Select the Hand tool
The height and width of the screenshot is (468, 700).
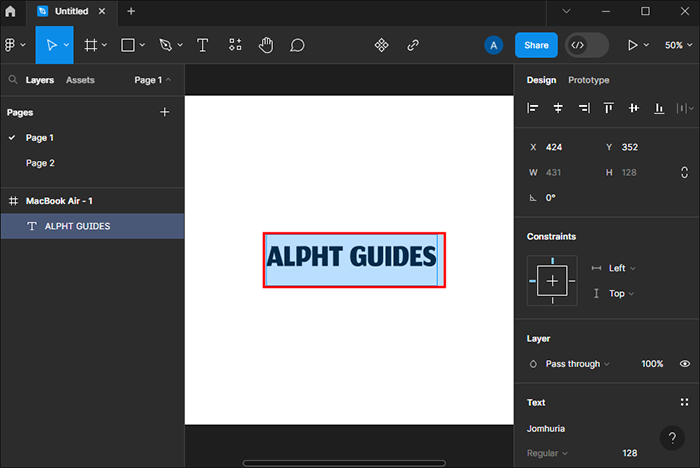click(x=266, y=45)
